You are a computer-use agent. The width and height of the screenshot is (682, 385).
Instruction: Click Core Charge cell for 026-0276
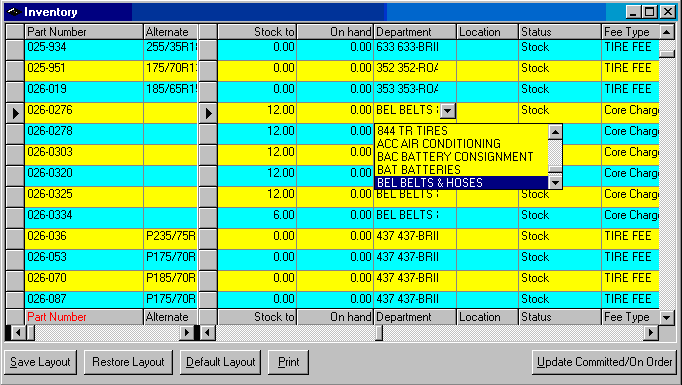(631, 113)
